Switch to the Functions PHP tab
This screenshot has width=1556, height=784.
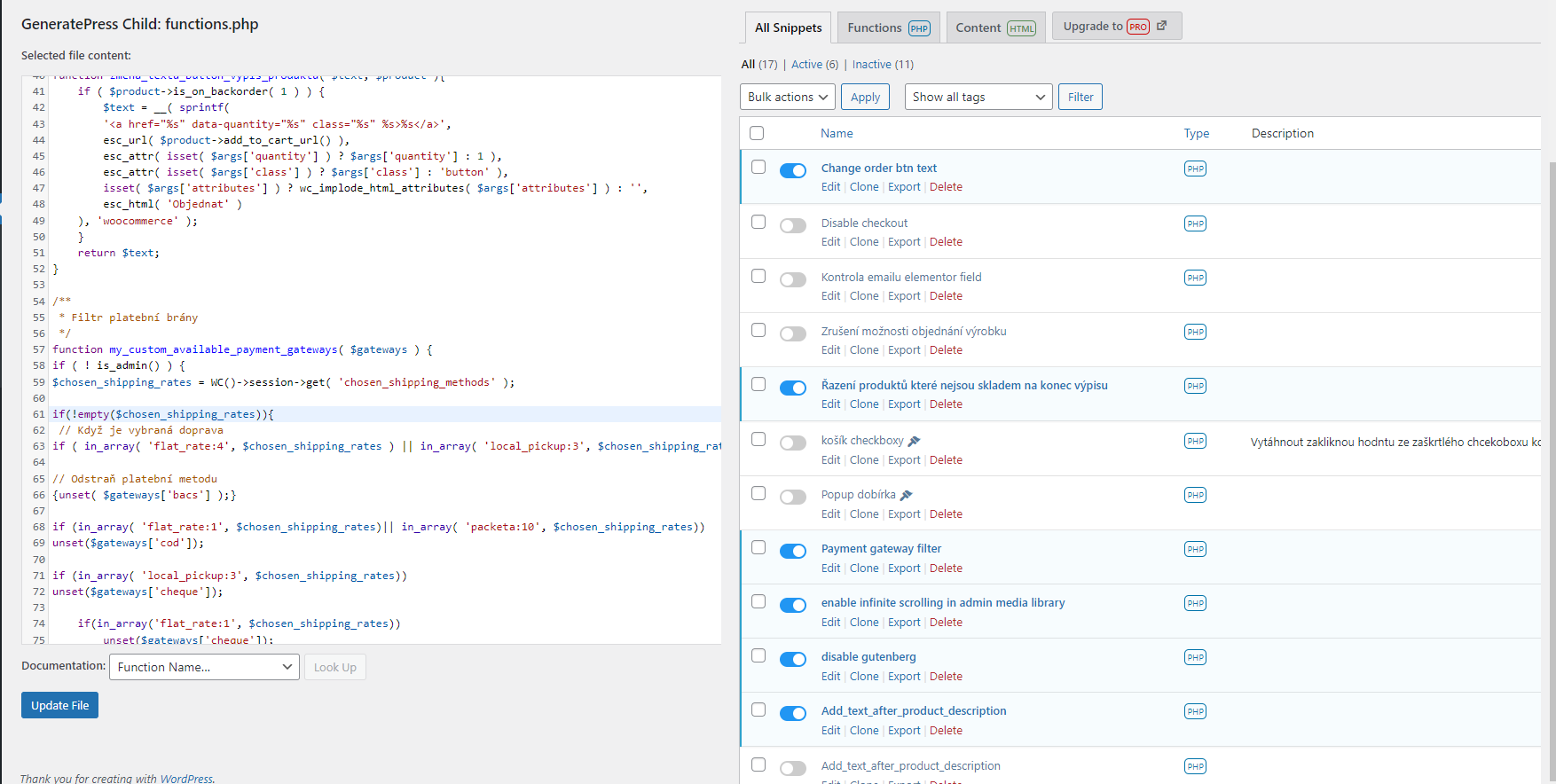click(888, 27)
